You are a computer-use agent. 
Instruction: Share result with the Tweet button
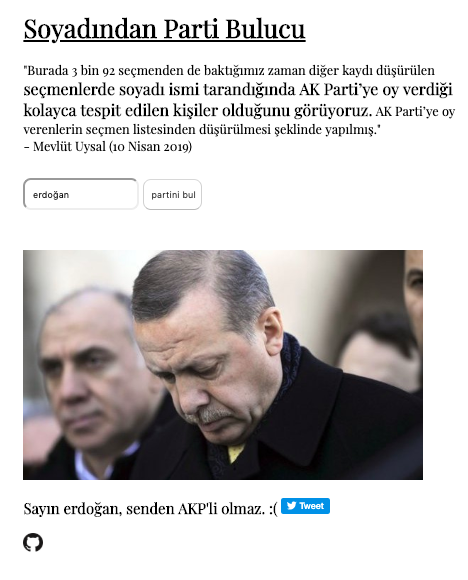pos(305,506)
